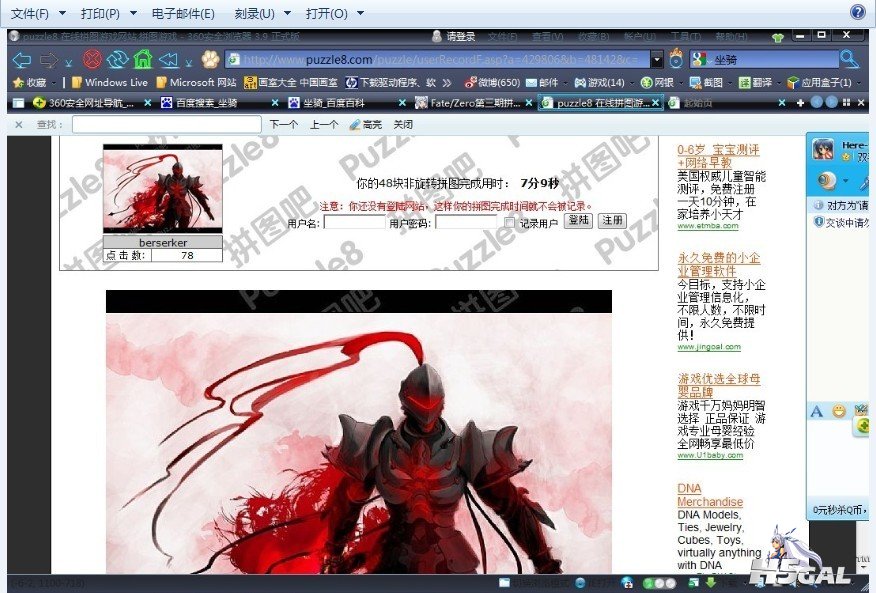
Task: Click the 注册 register button
Action: pos(612,220)
